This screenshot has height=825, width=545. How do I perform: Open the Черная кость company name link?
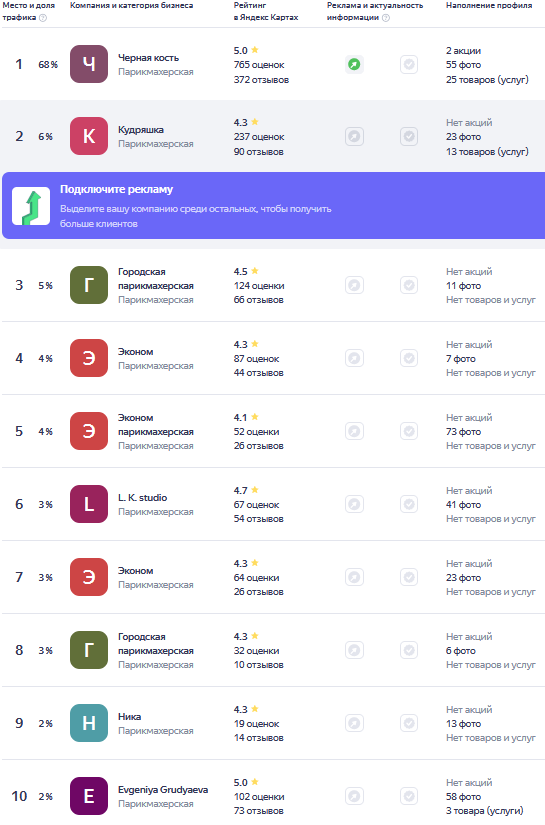[148, 58]
